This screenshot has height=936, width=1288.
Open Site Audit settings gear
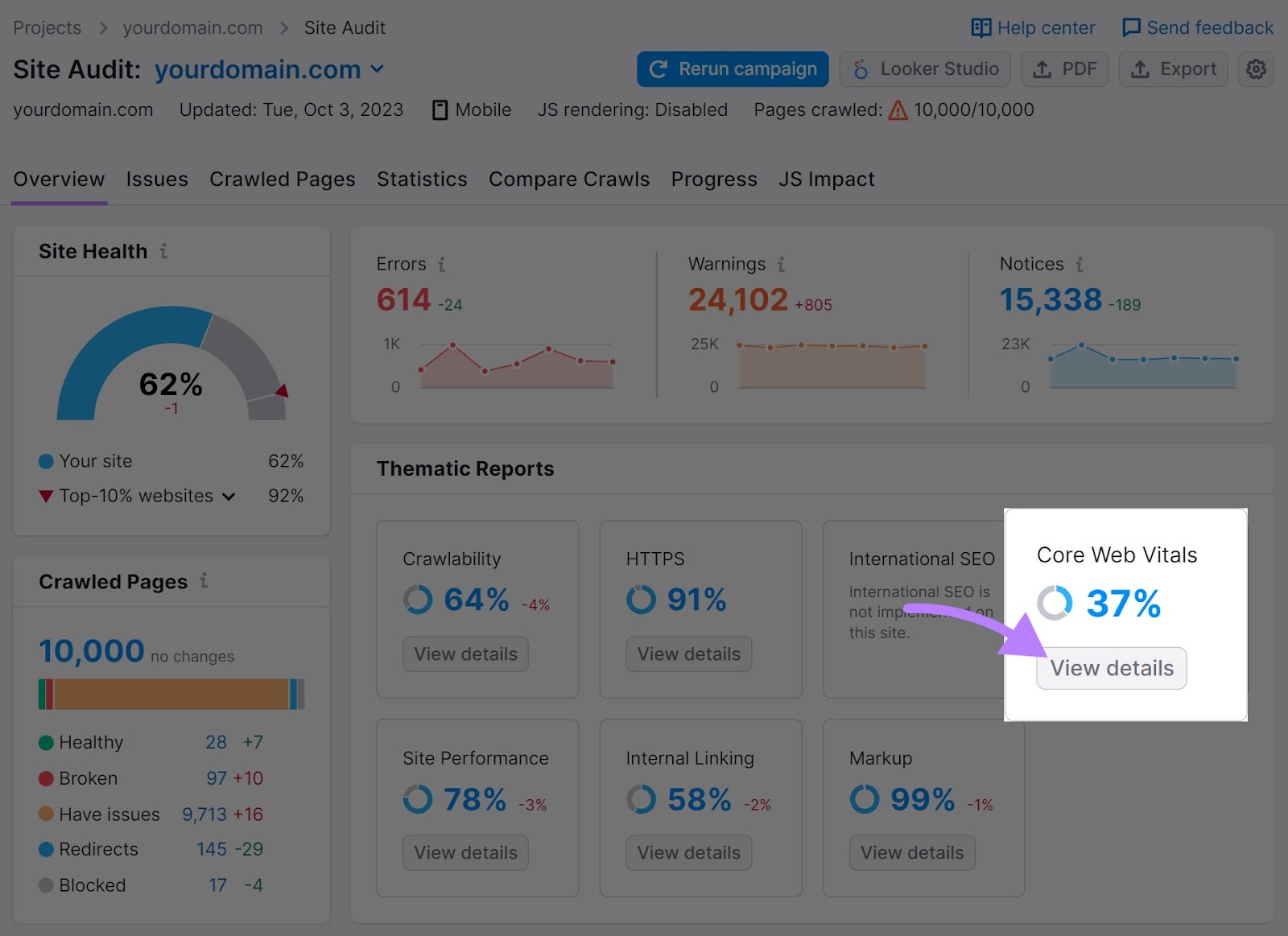(1256, 69)
